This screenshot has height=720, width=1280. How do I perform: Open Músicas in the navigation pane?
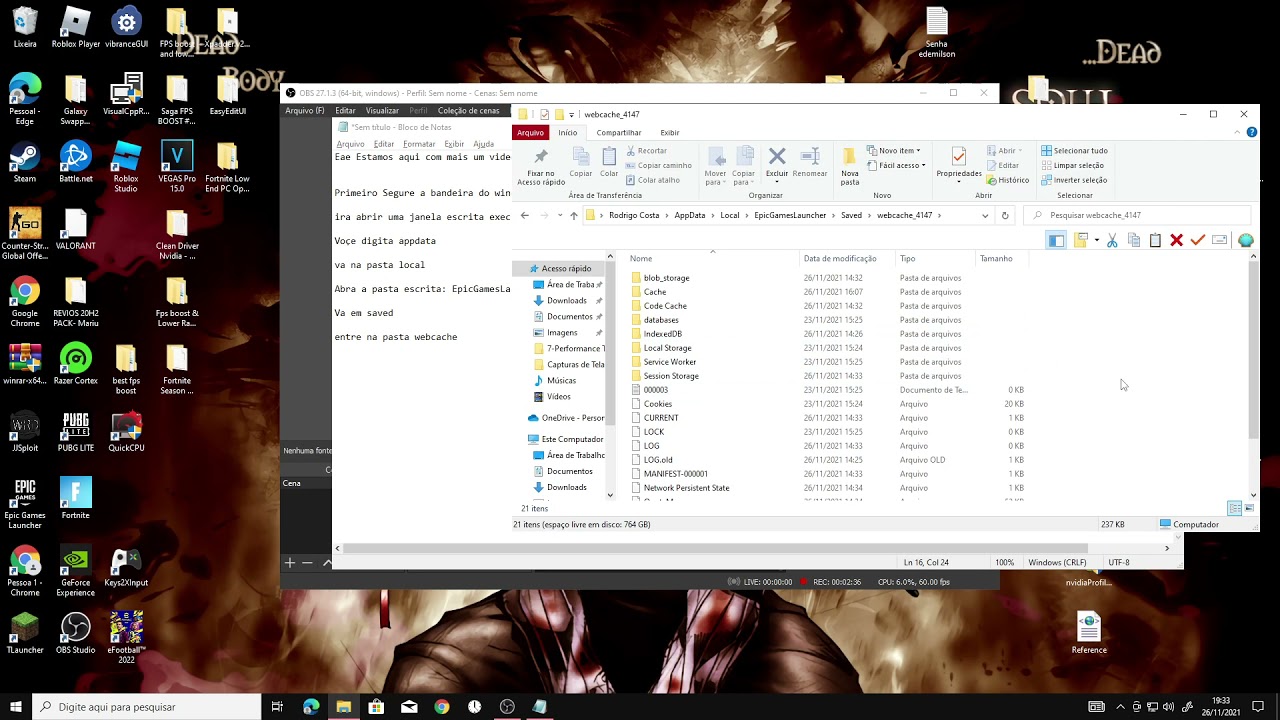click(561, 381)
